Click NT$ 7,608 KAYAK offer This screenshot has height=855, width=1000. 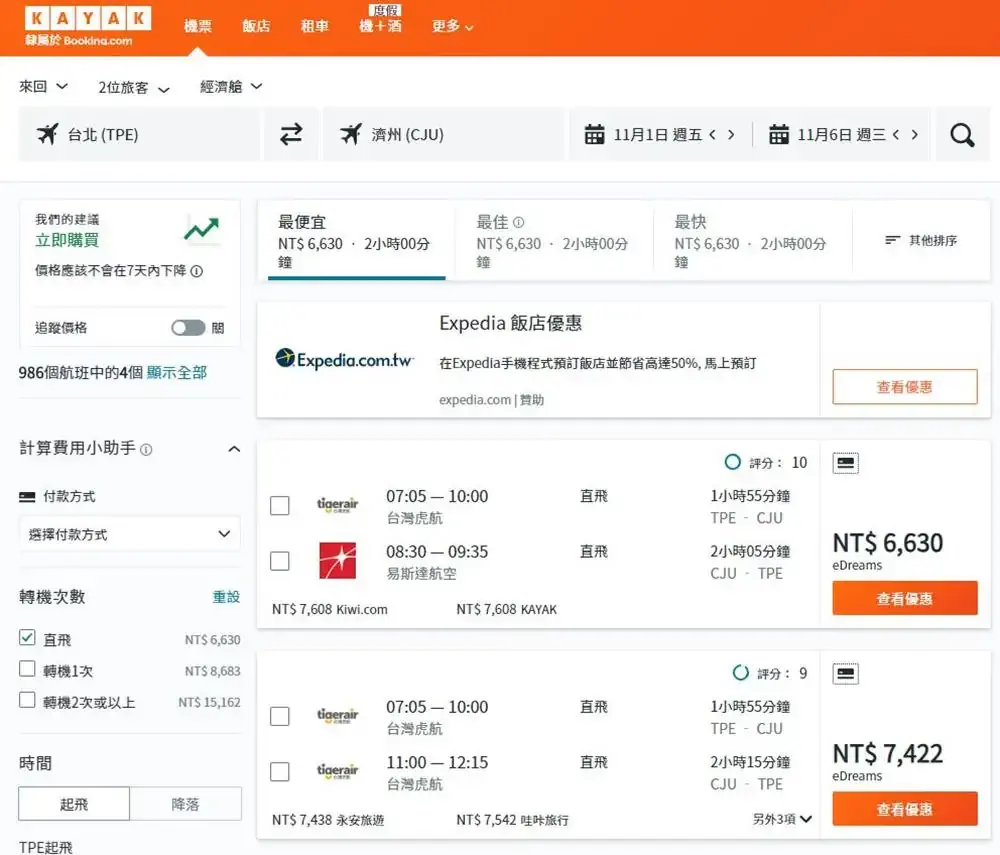pos(507,610)
